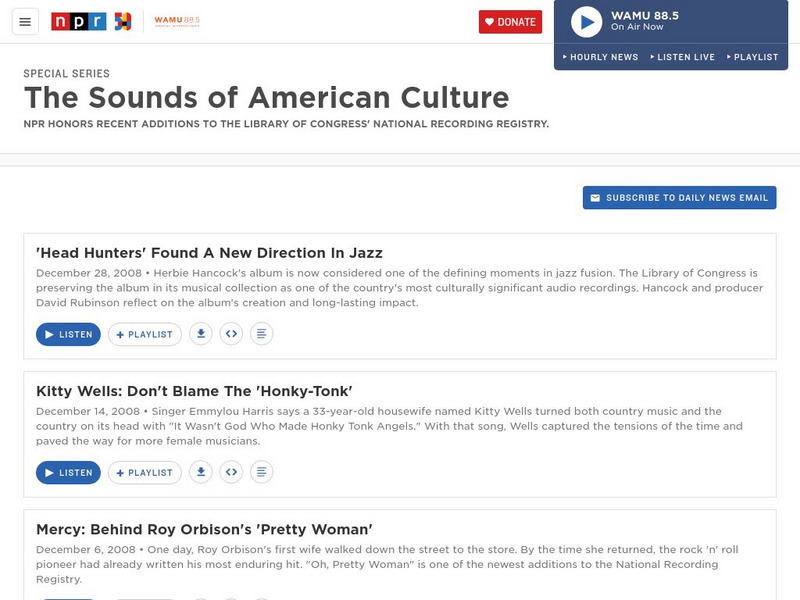
Task: Click the WAMU 88.5 station logo
Action: (176, 21)
